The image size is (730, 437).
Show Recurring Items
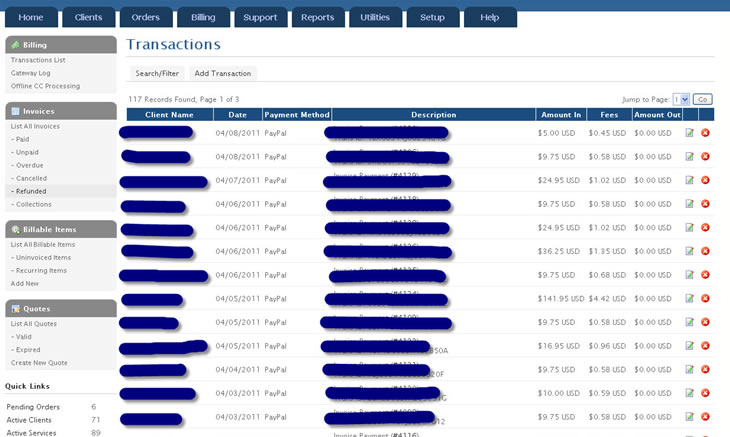pyautogui.click(x=39, y=270)
